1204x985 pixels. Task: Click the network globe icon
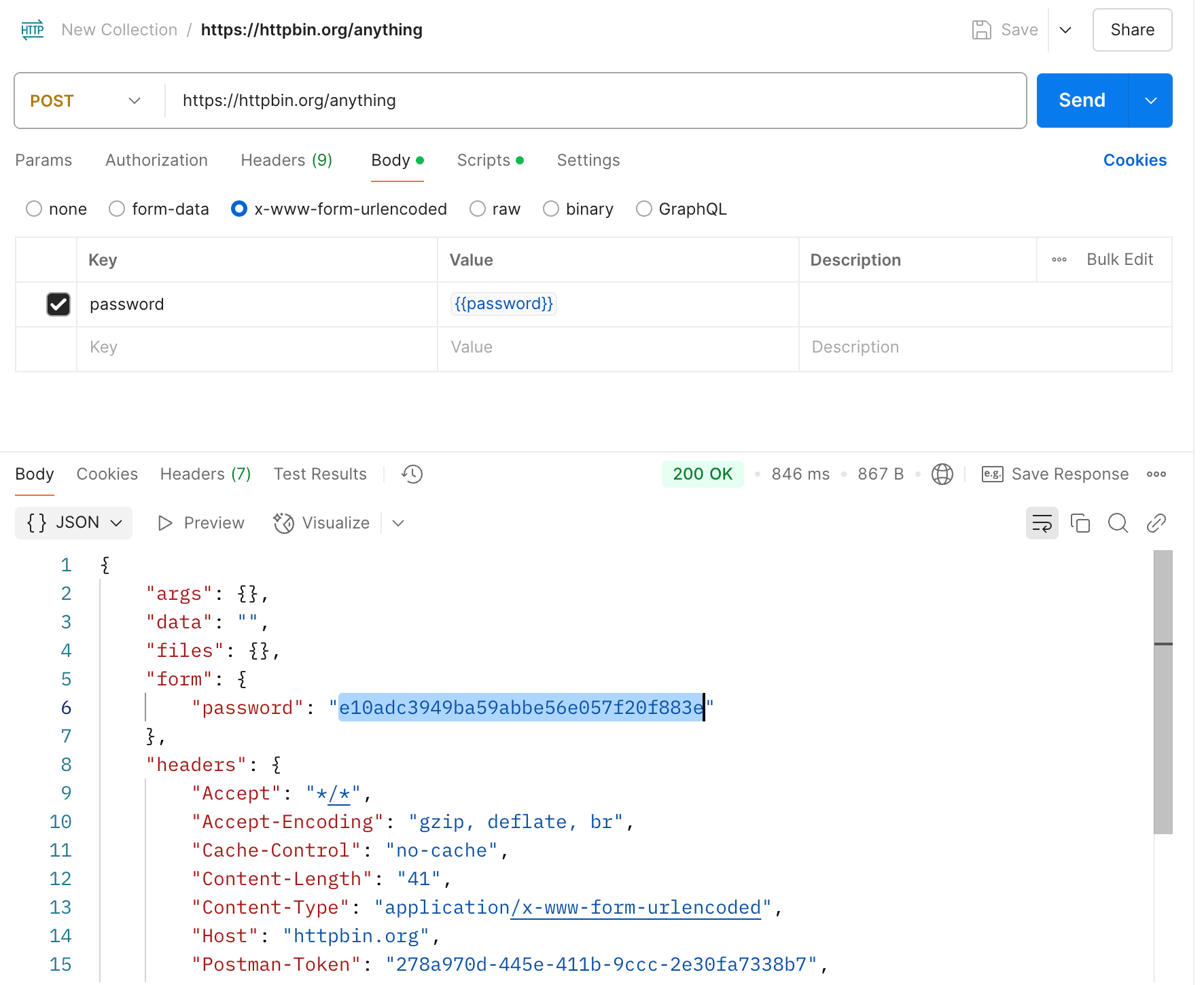[942, 474]
